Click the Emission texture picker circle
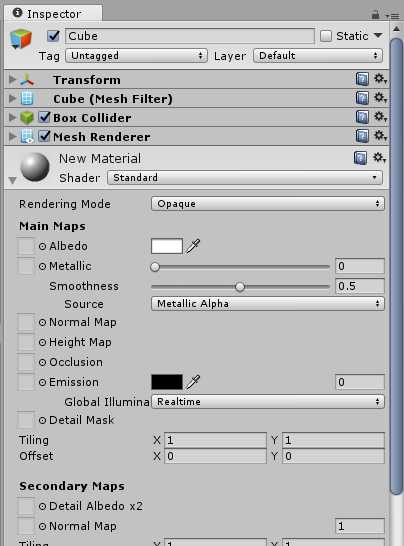The image size is (404, 546). coord(42,382)
